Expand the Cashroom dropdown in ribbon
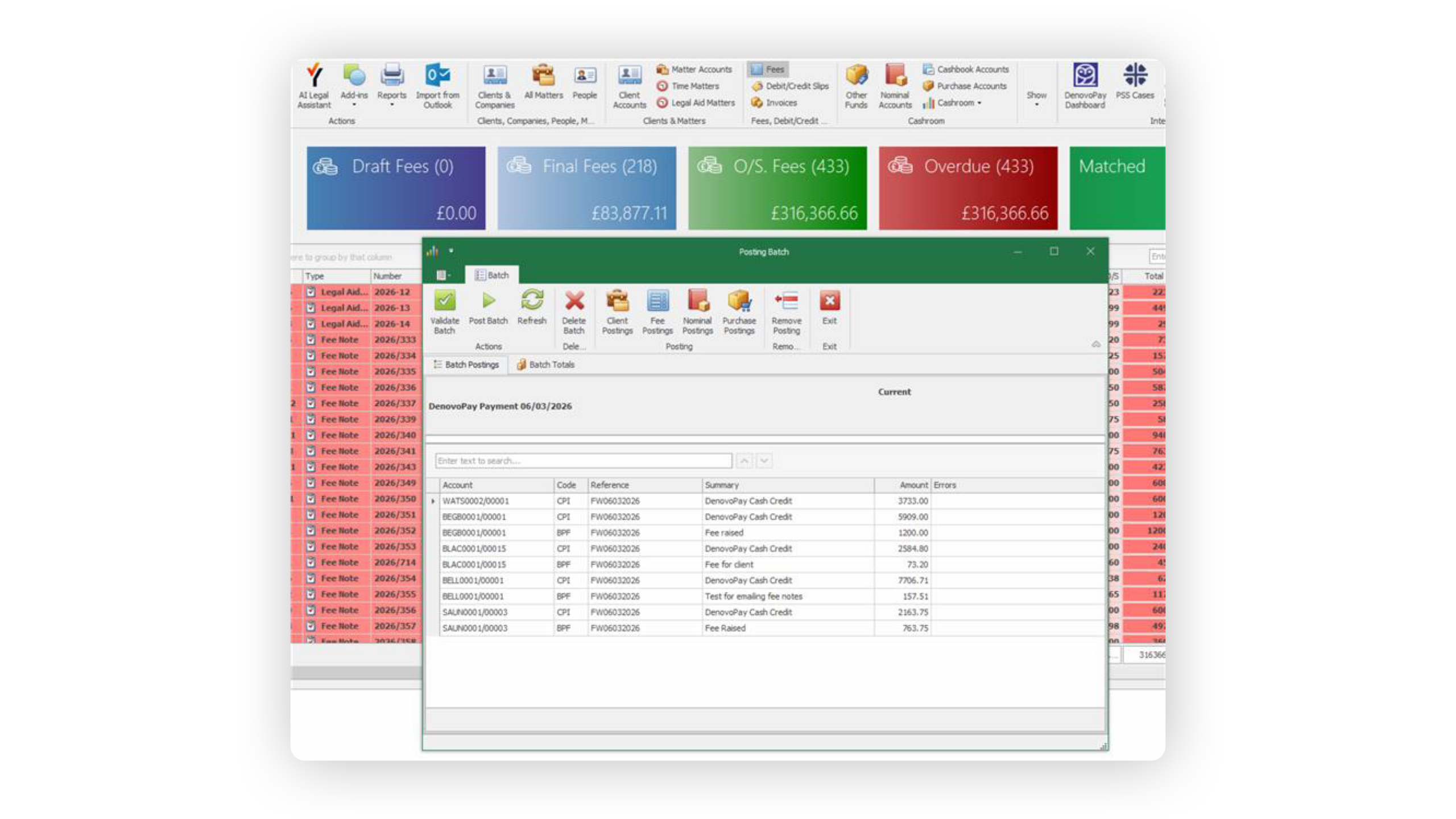This screenshot has height=819, width=1456. tap(979, 103)
